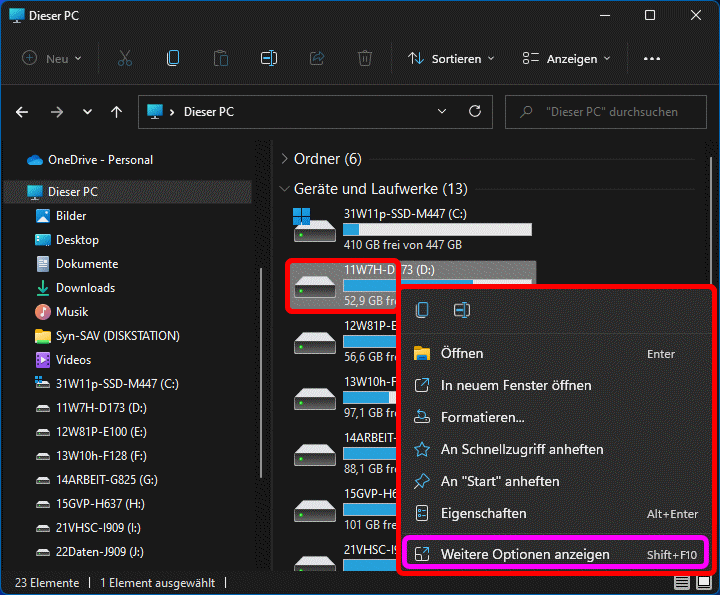
Task: Refresh the Dieser PC view
Action: pyautogui.click(x=476, y=112)
